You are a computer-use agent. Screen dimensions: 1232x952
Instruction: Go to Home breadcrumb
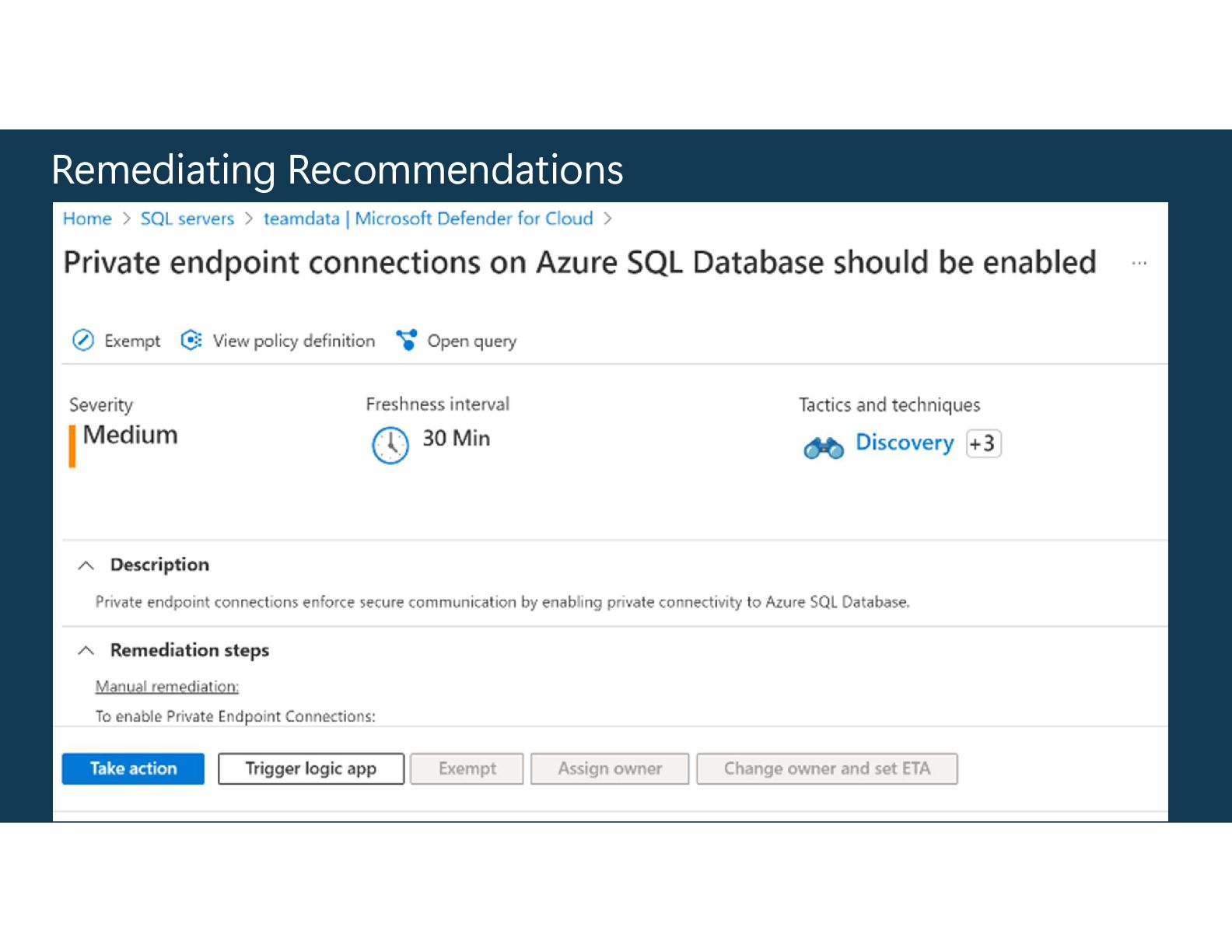[87, 219]
